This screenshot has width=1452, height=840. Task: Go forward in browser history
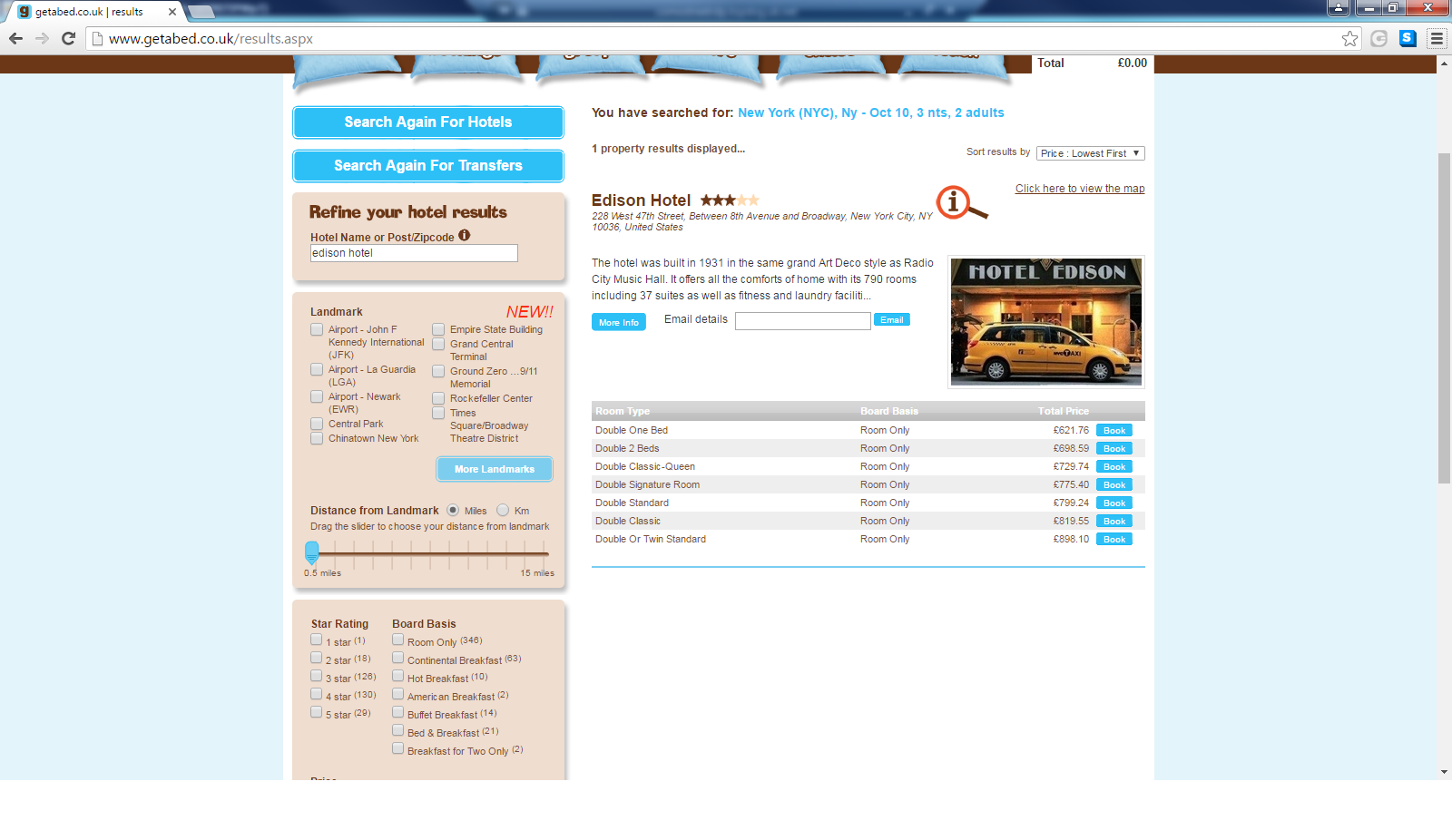coord(42,38)
